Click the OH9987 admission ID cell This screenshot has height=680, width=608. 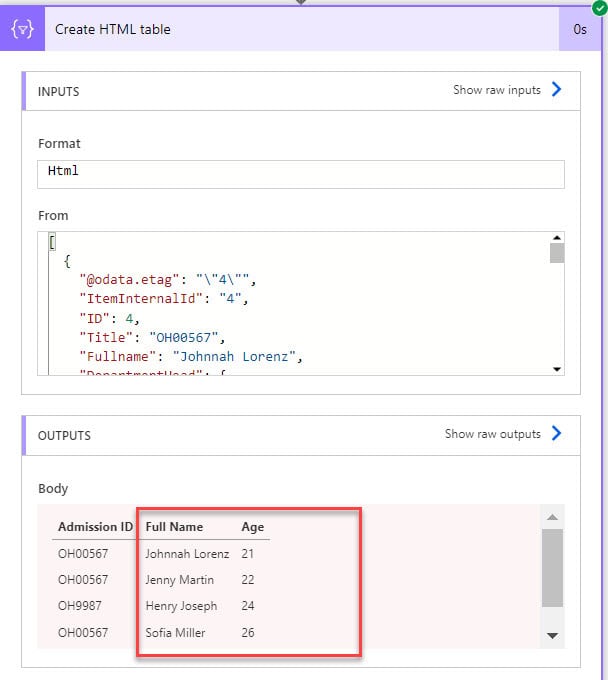pyautogui.click(x=79, y=606)
